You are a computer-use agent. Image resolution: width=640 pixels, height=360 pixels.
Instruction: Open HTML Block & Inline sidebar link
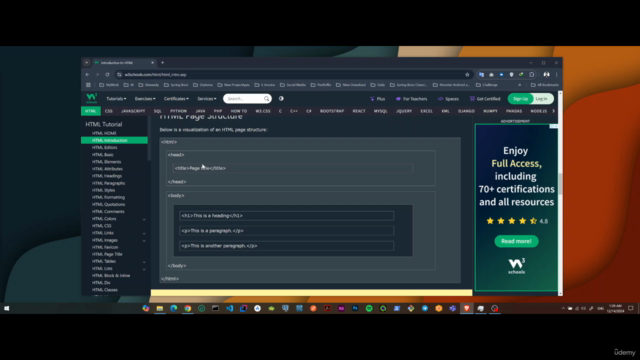click(x=111, y=276)
